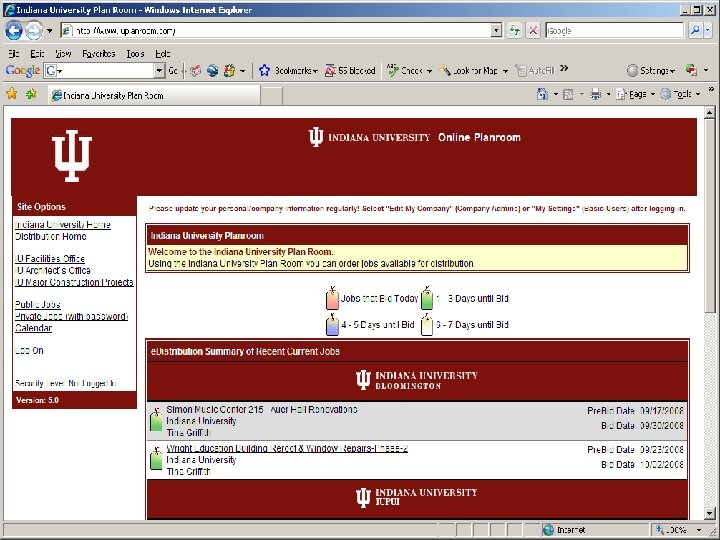The width and height of the screenshot is (720, 540).
Task: Open the Check dropdown arrow
Action: 429,71
